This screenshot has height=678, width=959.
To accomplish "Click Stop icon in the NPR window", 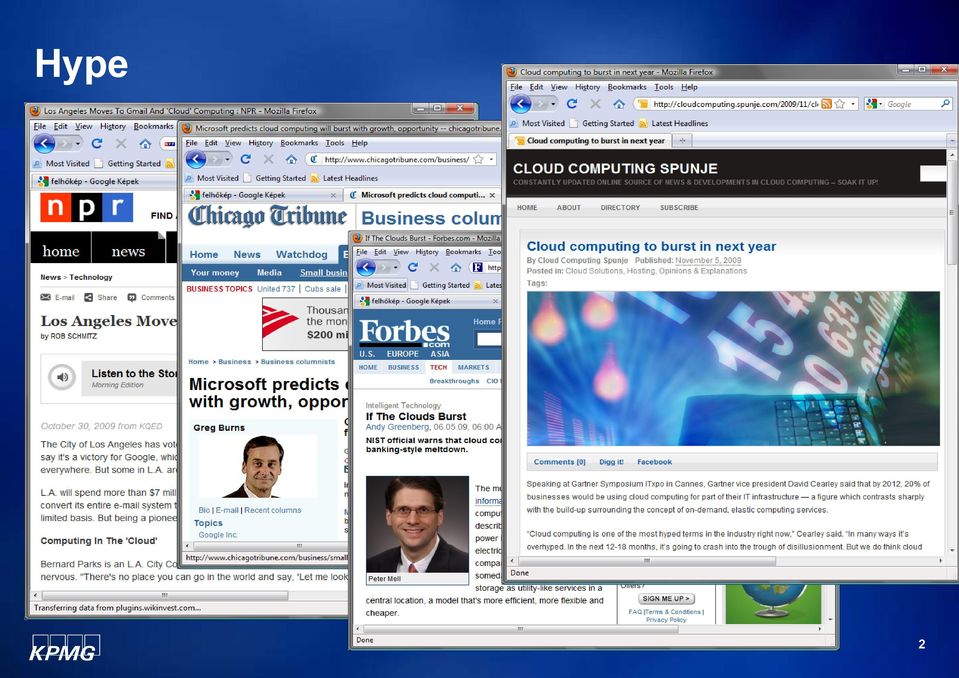I will 121,144.
